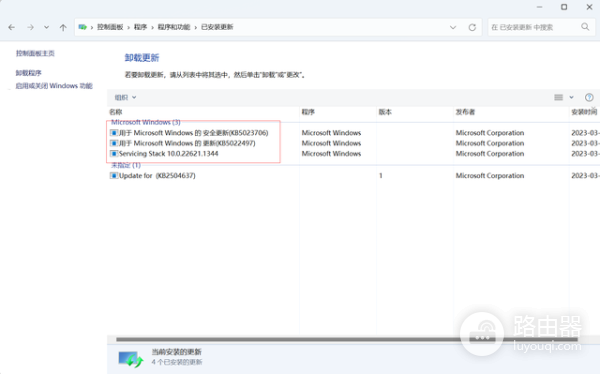
Task: Click the icon beside KB5022497 update
Action: click(114, 143)
